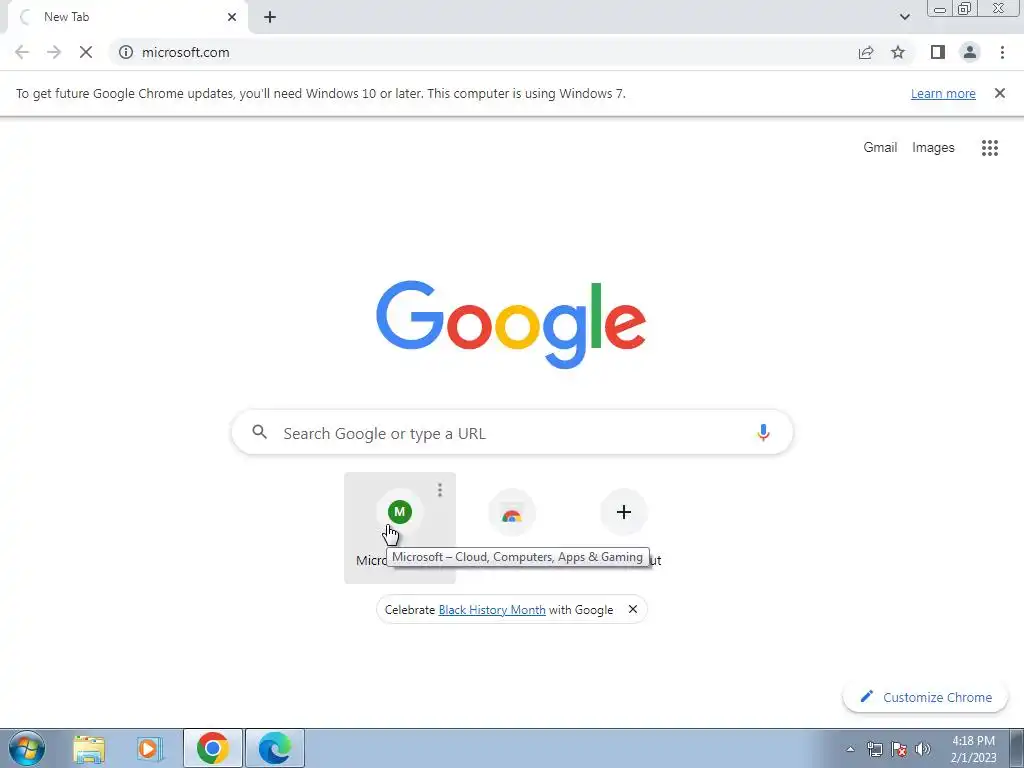1024x768 pixels.
Task: Open the volume speaker tray icon
Action: pyautogui.click(x=923, y=750)
